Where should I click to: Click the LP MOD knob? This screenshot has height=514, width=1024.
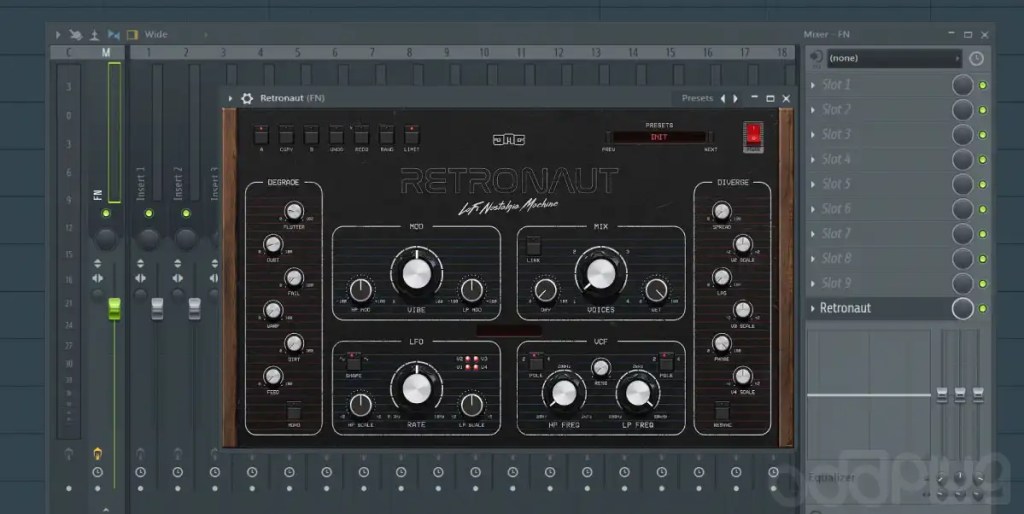[x=472, y=290]
